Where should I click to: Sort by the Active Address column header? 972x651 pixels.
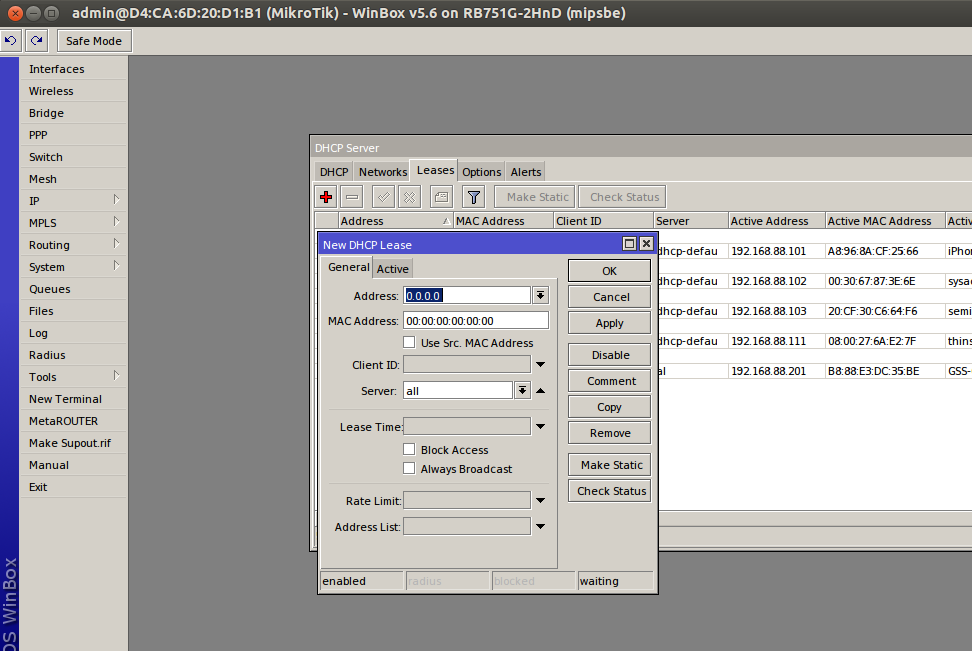pos(776,221)
